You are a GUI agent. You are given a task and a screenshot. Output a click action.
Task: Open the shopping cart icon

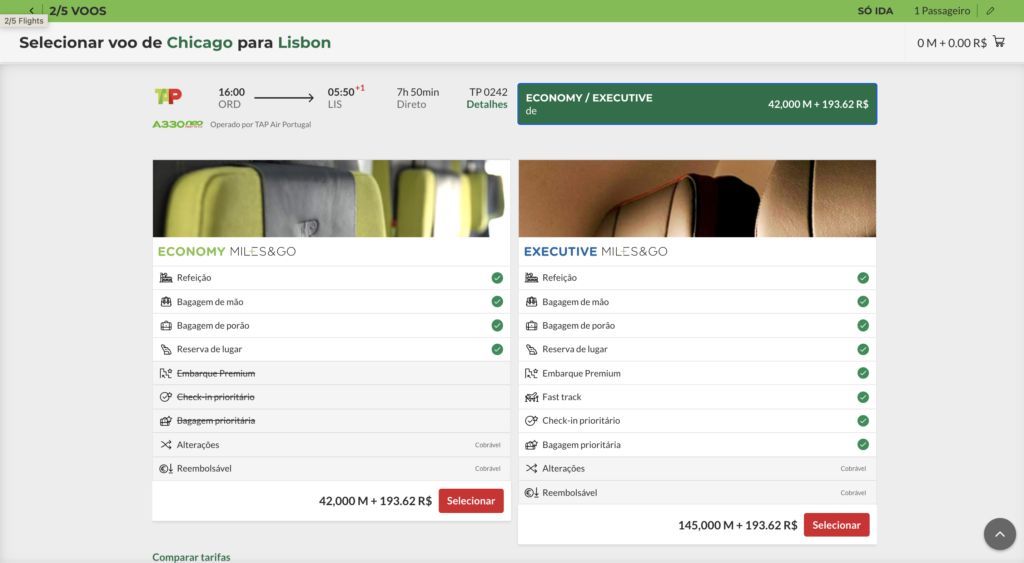point(999,42)
